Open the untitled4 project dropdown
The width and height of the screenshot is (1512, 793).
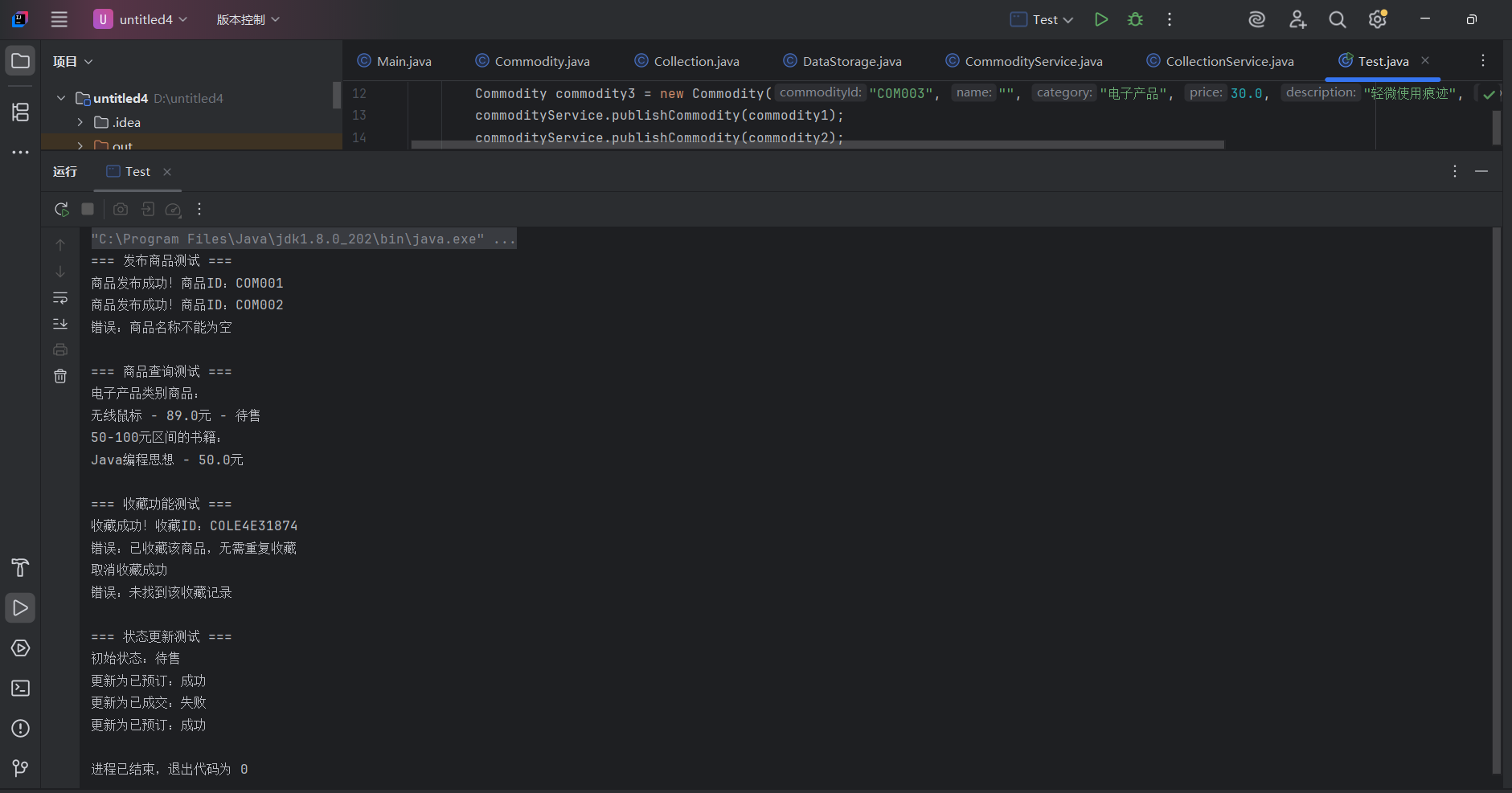pyautogui.click(x=141, y=19)
